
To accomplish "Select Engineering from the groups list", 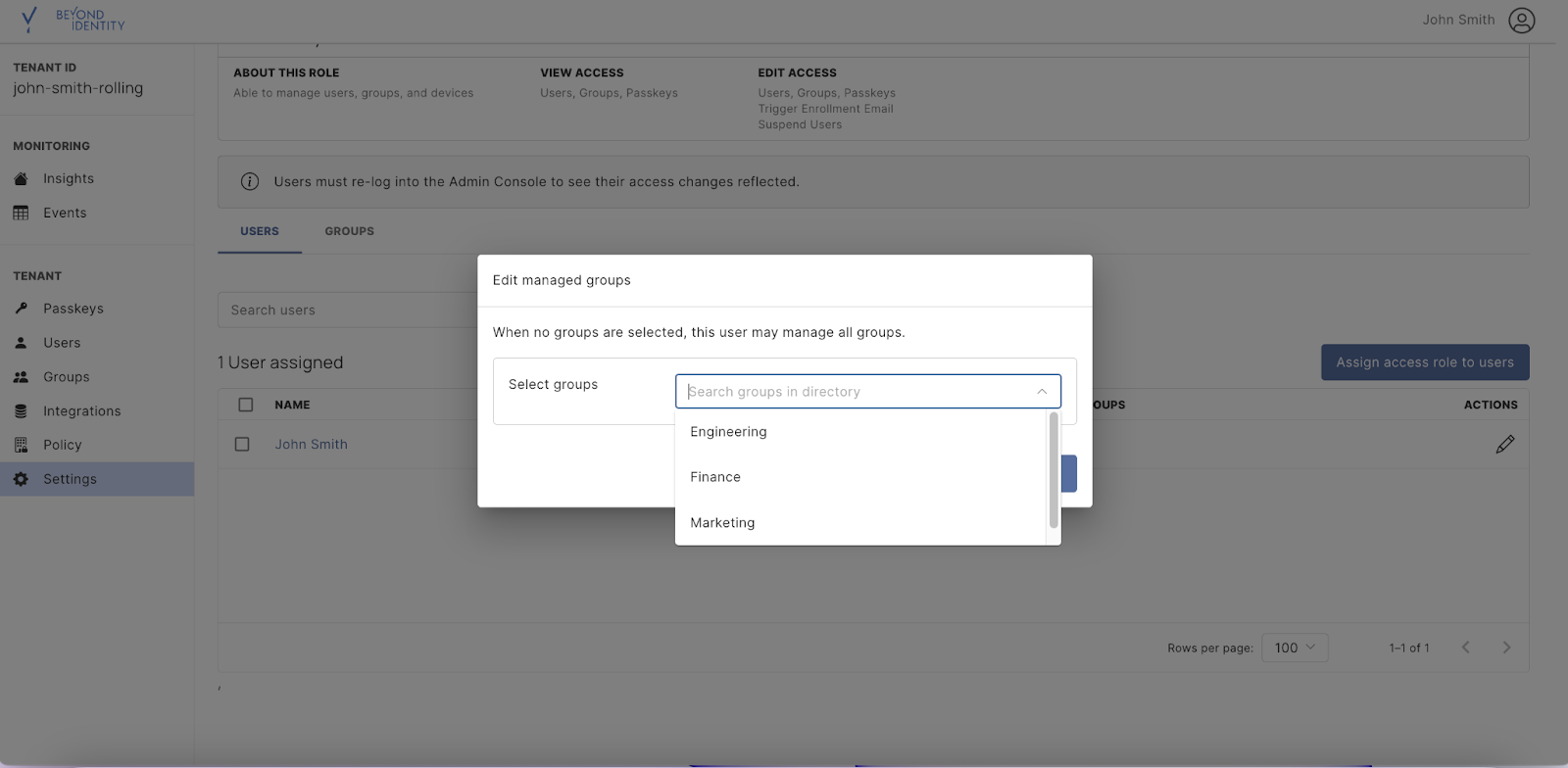I will click(728, 432).
